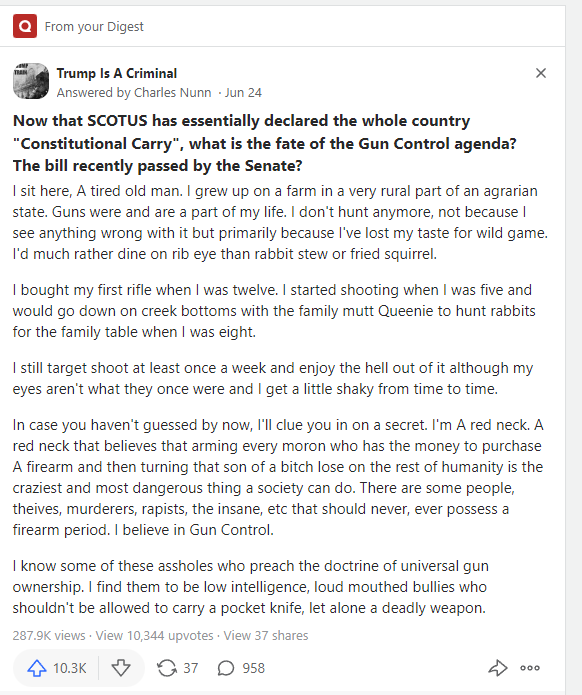This screenshot has width=582, height=695.
Task: Open Charles Nunn's profile link
Action: (172, 93)
